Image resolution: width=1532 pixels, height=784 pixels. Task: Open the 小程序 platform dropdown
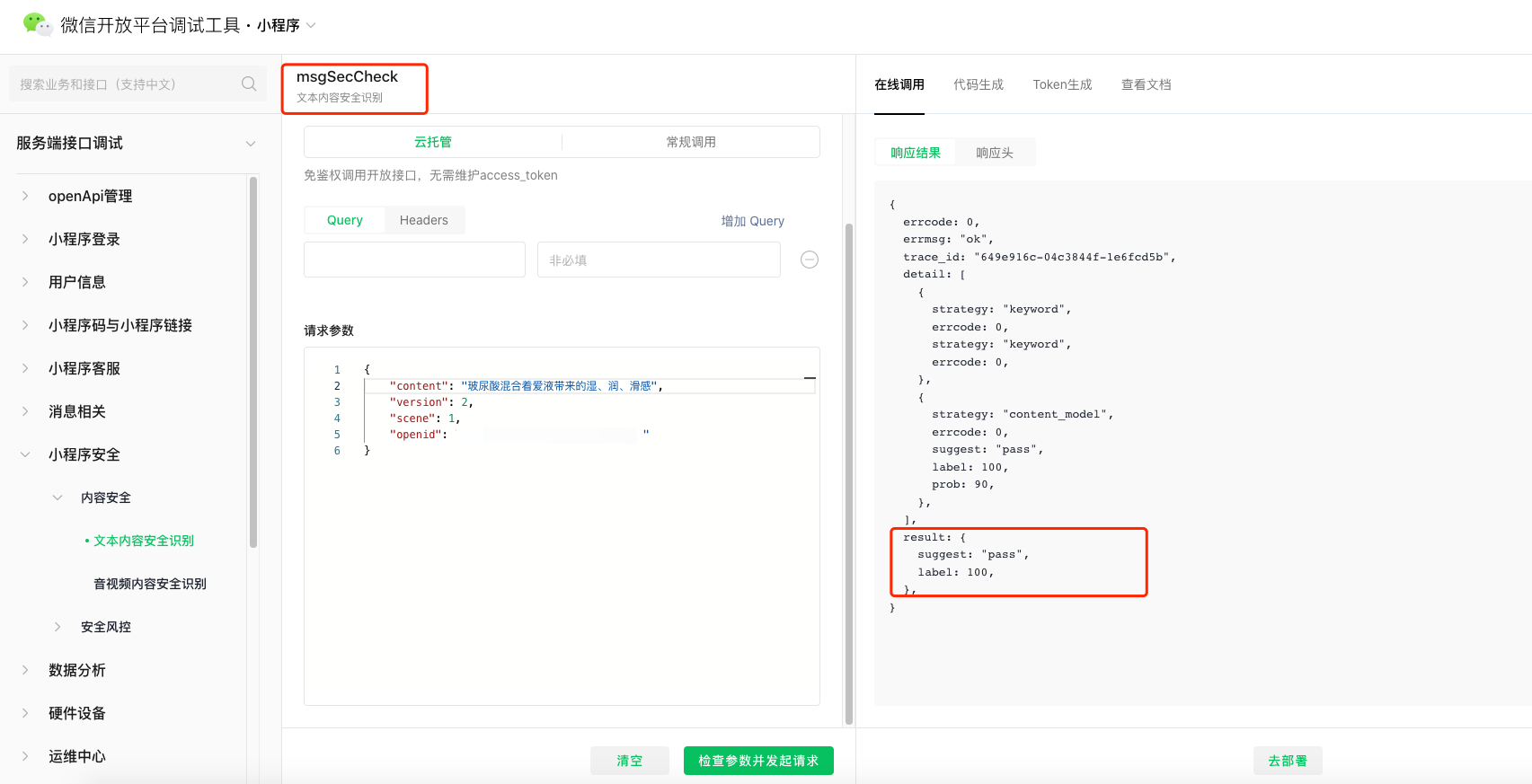[x=287, y=25]
